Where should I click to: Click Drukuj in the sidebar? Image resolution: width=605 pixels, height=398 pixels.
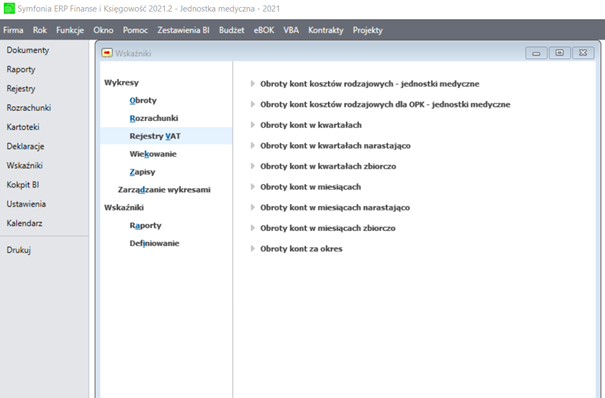19,250
